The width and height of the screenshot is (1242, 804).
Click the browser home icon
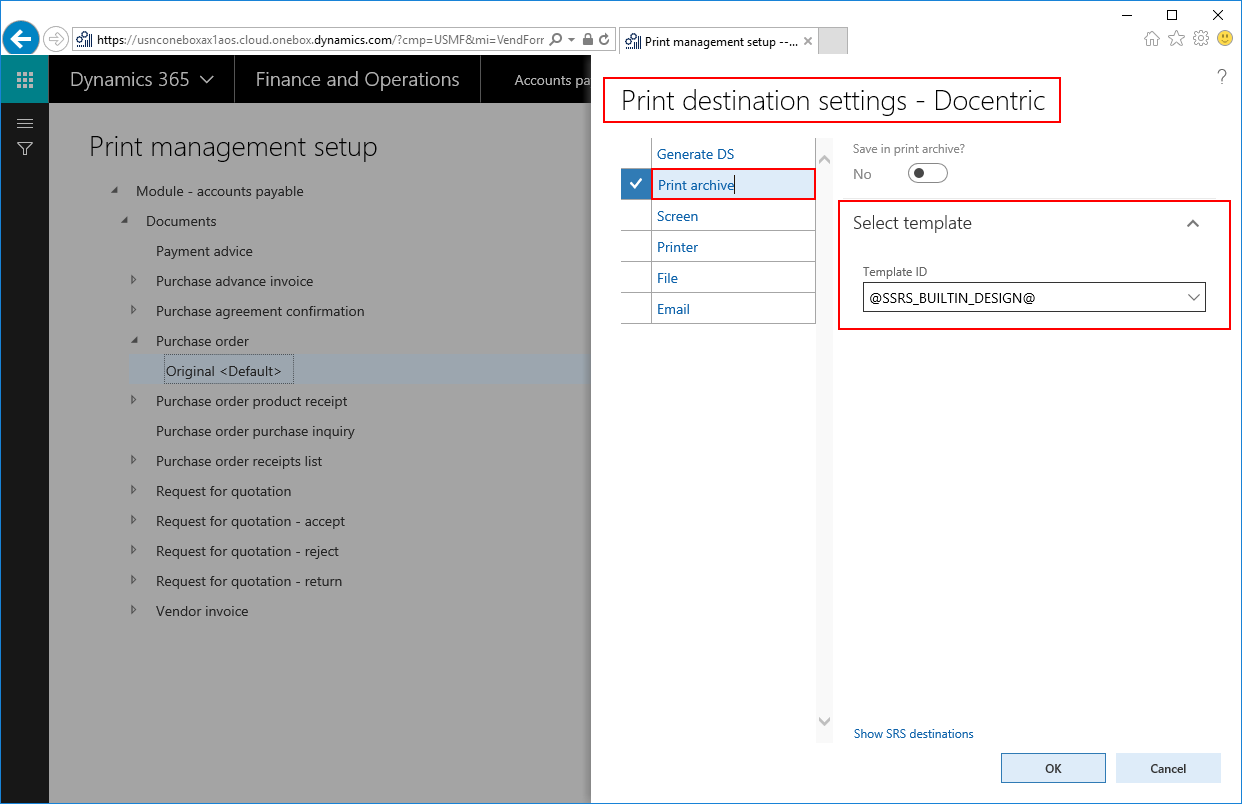1152,39
